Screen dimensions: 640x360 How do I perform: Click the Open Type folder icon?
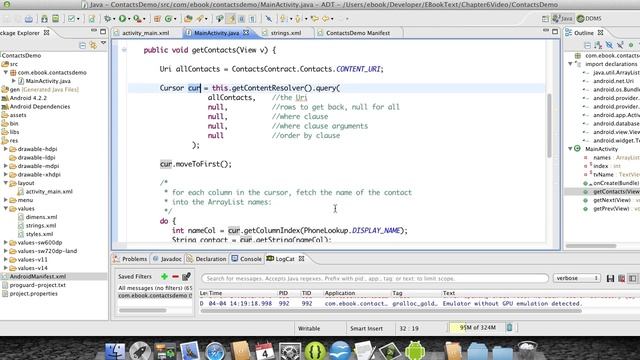pos(188,19)
